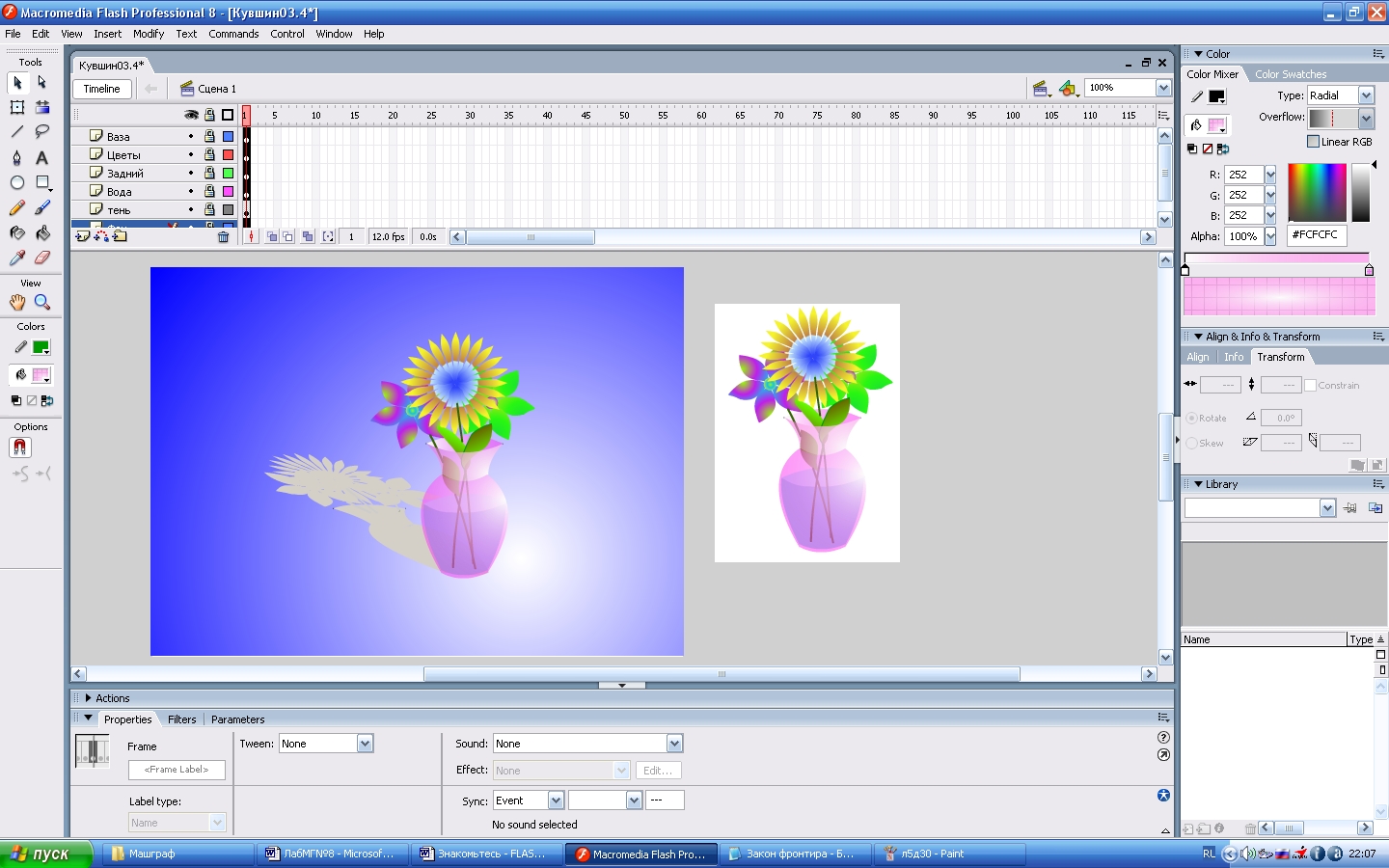The width and height of the screenshot is (1389, 868).
Task: Show or hide all layers eye icon
Action: click(191, 115)
